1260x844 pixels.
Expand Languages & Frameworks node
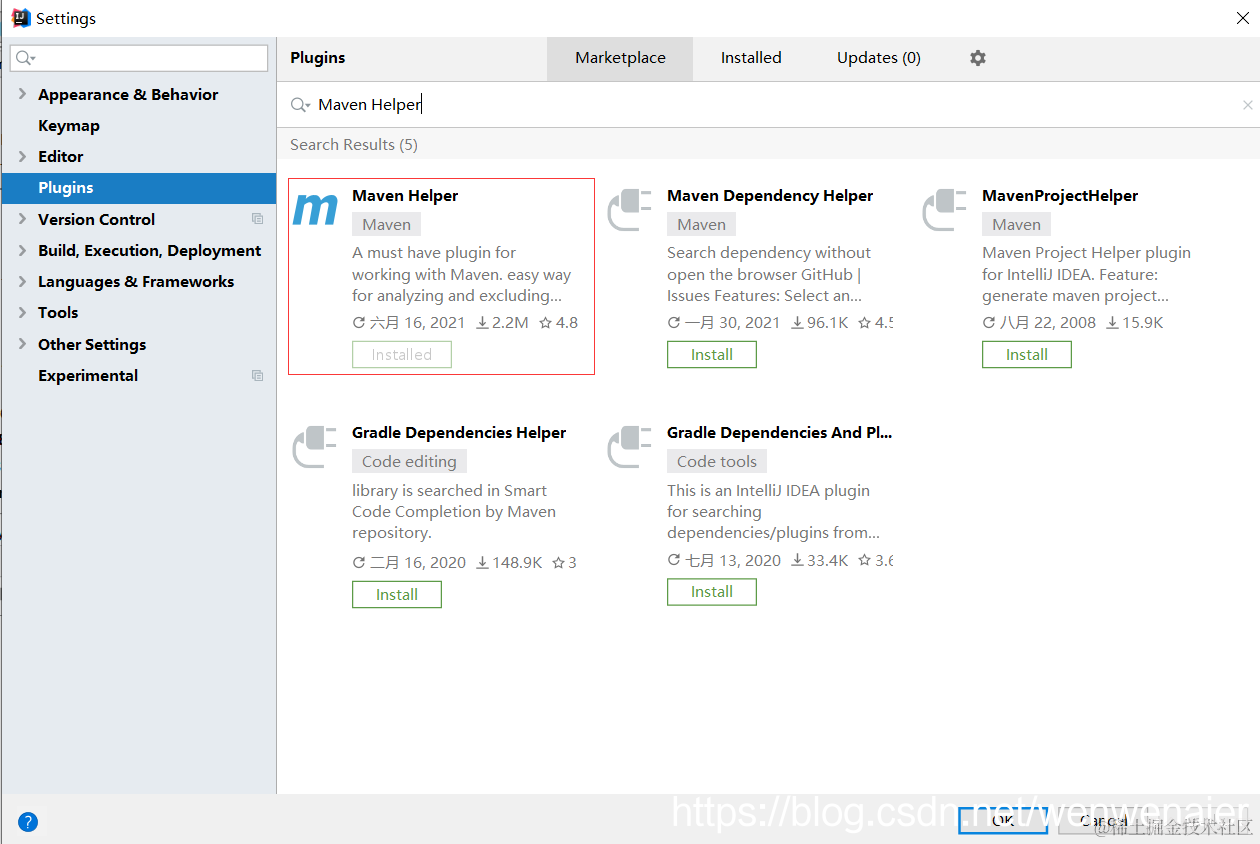click(x=22, y=281)
